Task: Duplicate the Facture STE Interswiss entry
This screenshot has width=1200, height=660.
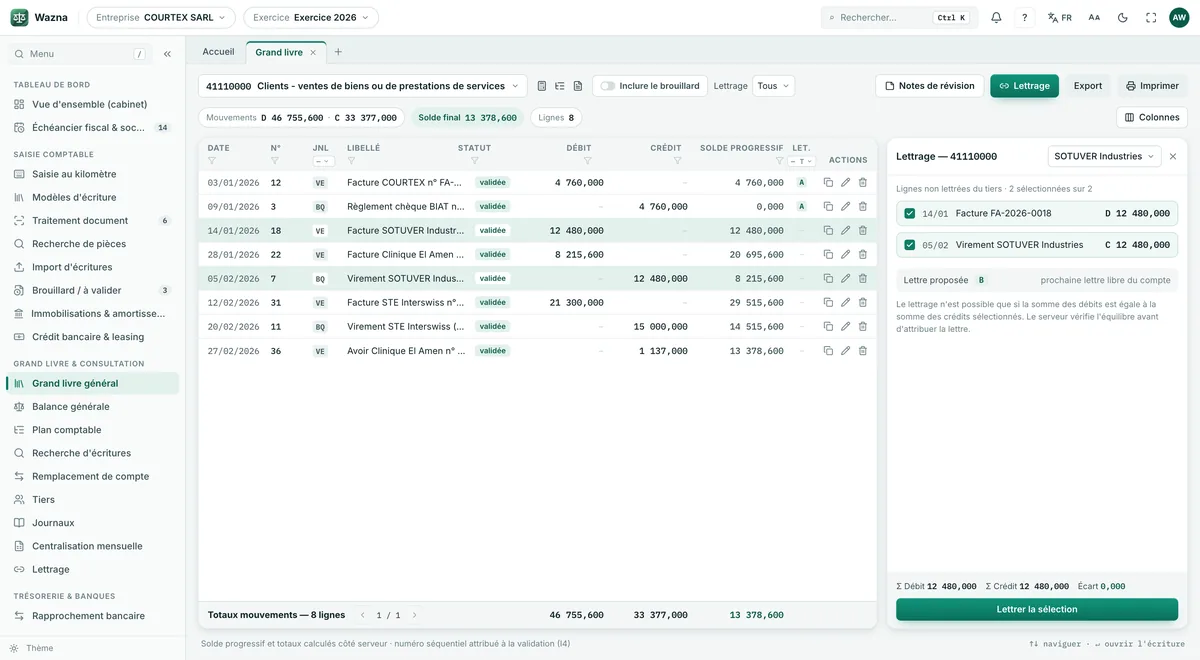Action: [828, 303]
